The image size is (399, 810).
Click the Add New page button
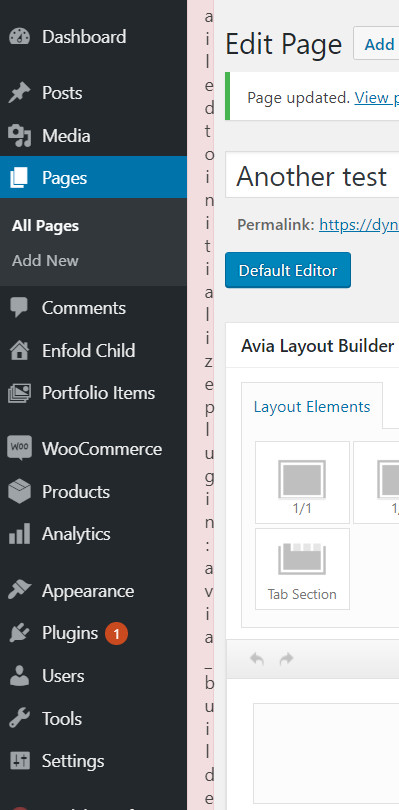(376, 43)
